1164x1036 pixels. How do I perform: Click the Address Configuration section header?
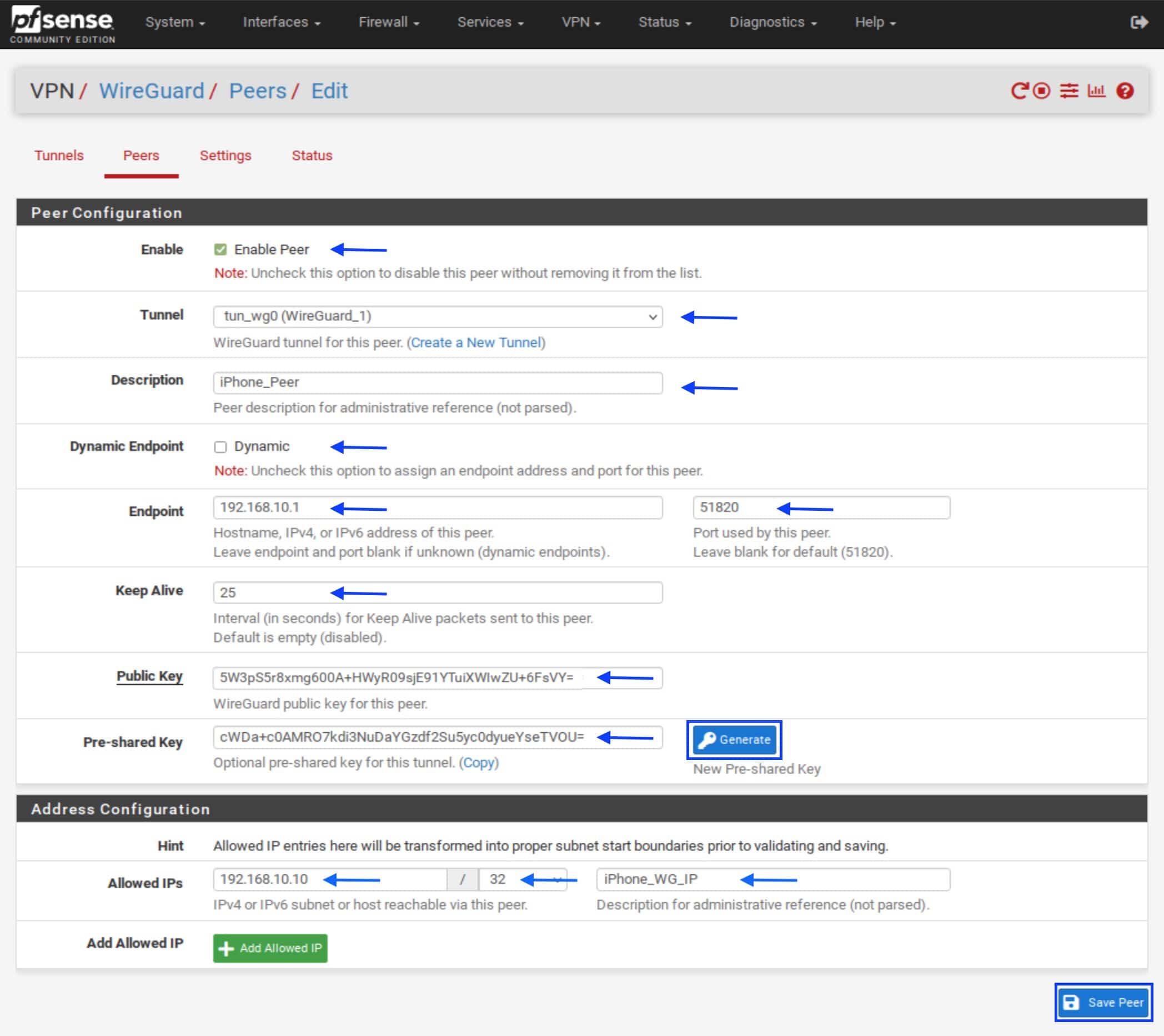[x=581, y=809]
